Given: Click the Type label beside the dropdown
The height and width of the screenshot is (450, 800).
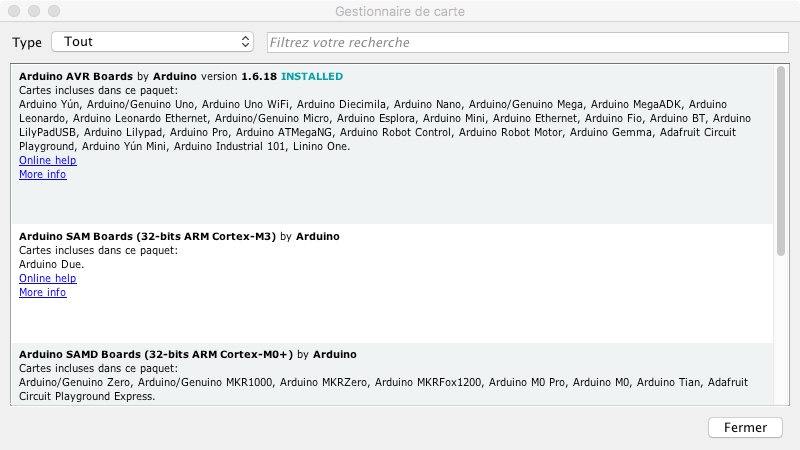Looking at the screenshot, I should click(27, 42).
